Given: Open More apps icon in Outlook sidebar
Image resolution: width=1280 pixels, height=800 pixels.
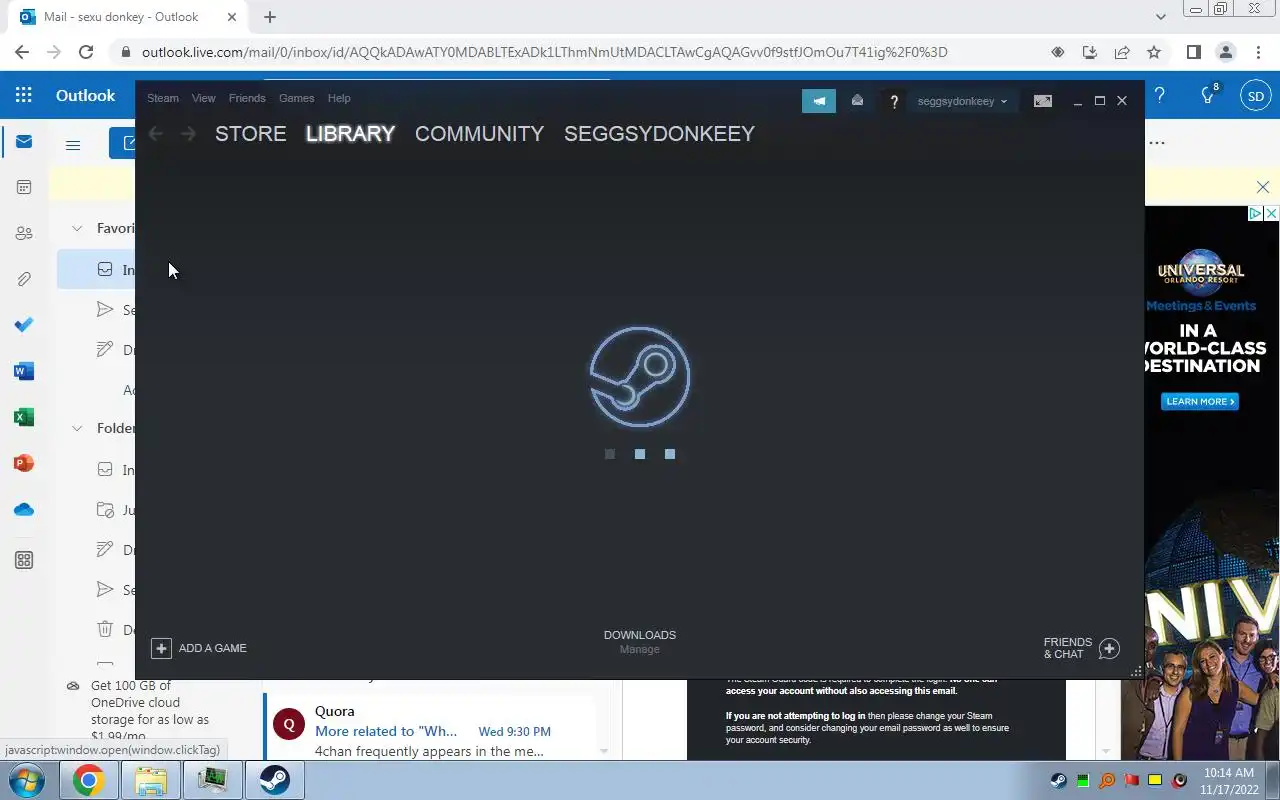Looking at the screenshot, I should (x=24, y=561).
